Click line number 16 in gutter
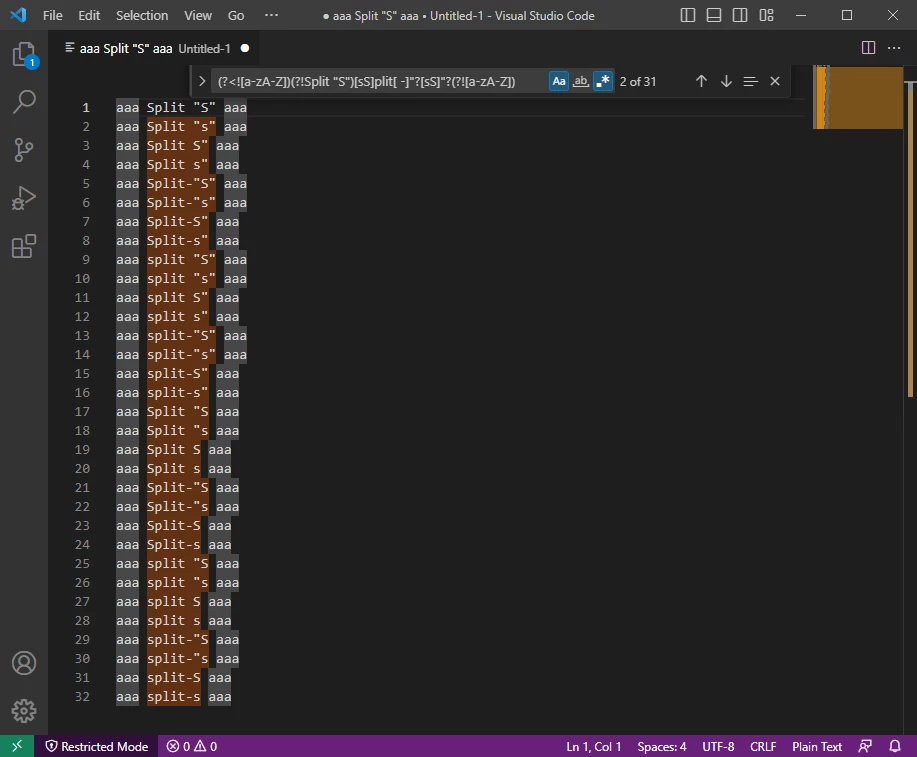Viewport: 917px width, 757px height. pos(82,393)
